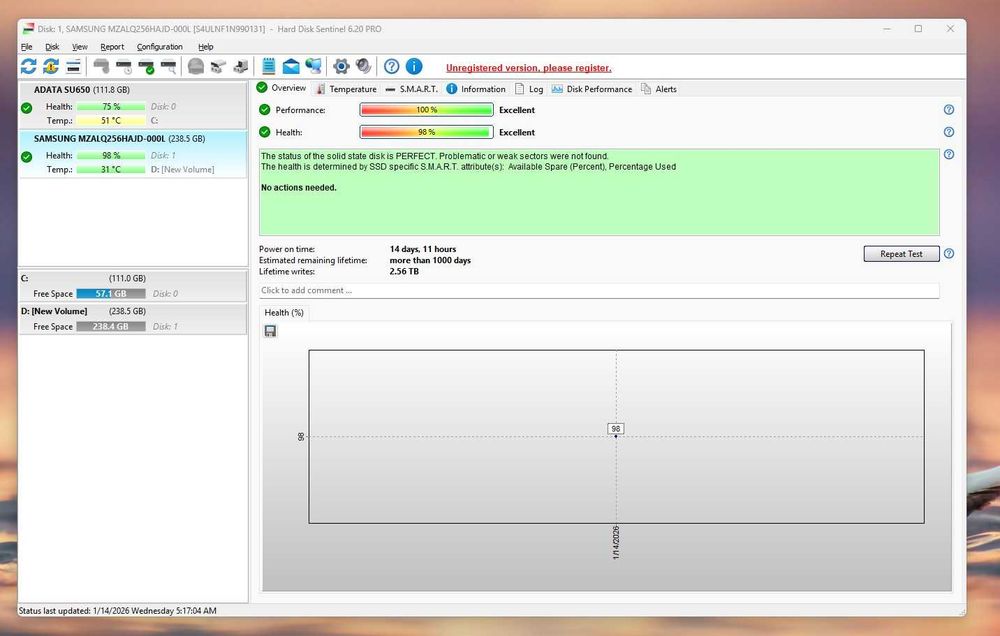The width and height of the screenshot is (1000, 636).
Task: Click the 98 data point on health graph
Action: 615,436
